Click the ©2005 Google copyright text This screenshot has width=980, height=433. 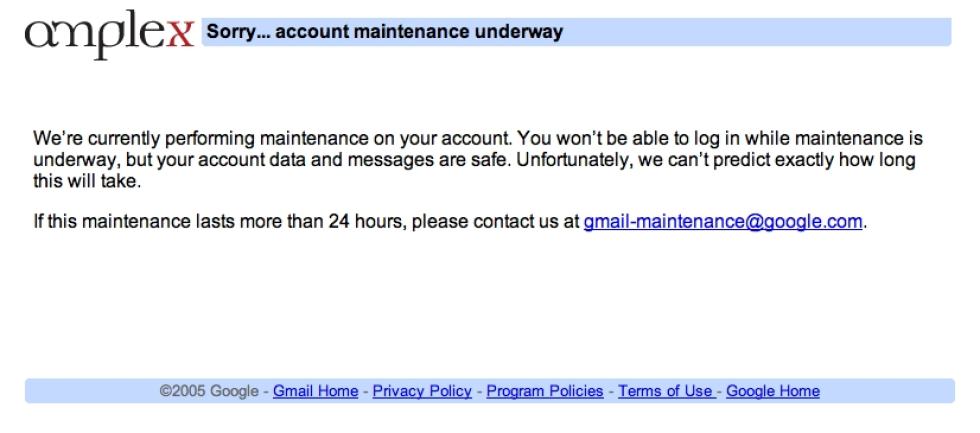pyautogui.click(x=208, y=391)
